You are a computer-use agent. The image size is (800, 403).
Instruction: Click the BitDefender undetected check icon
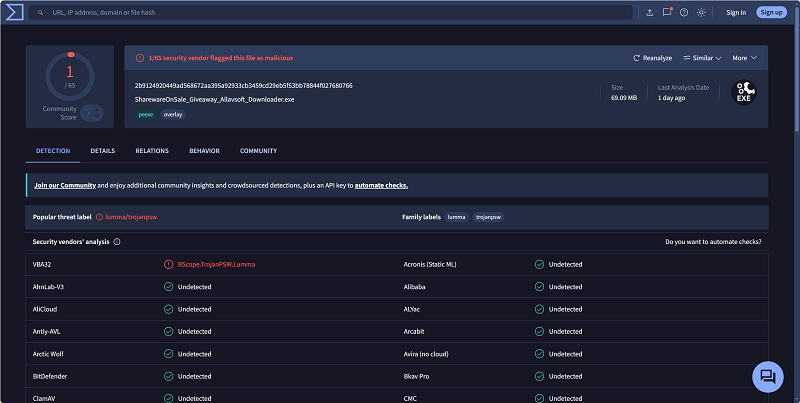168,376
